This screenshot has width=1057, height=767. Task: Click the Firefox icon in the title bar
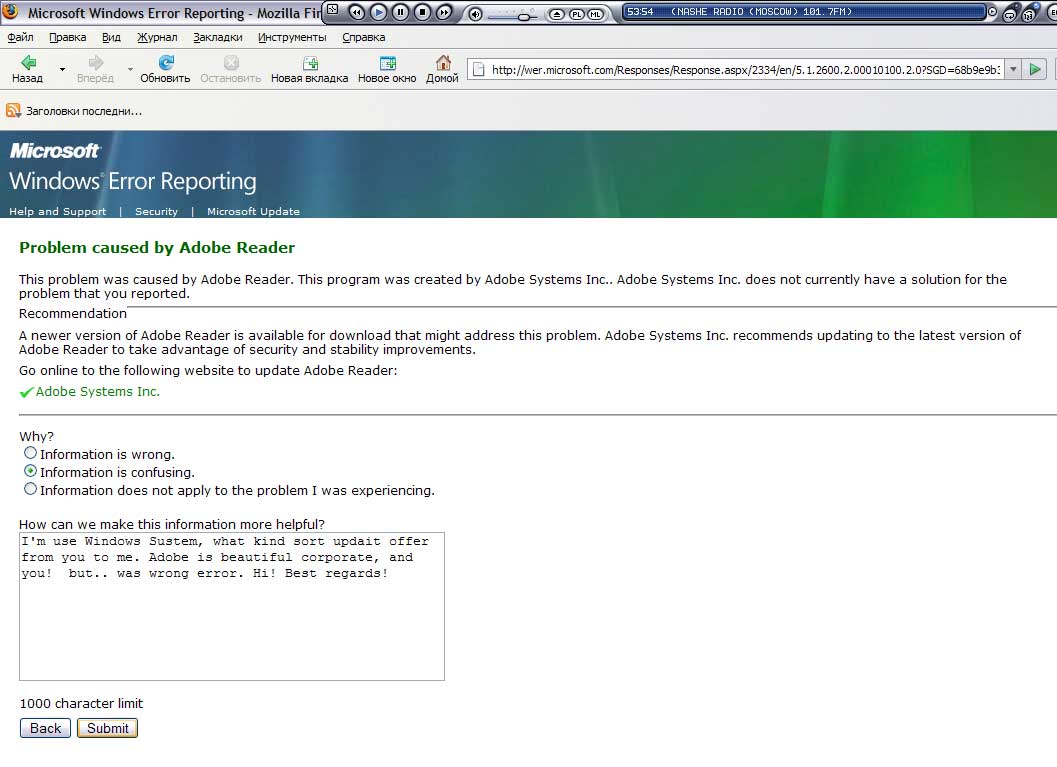(11, 11)
